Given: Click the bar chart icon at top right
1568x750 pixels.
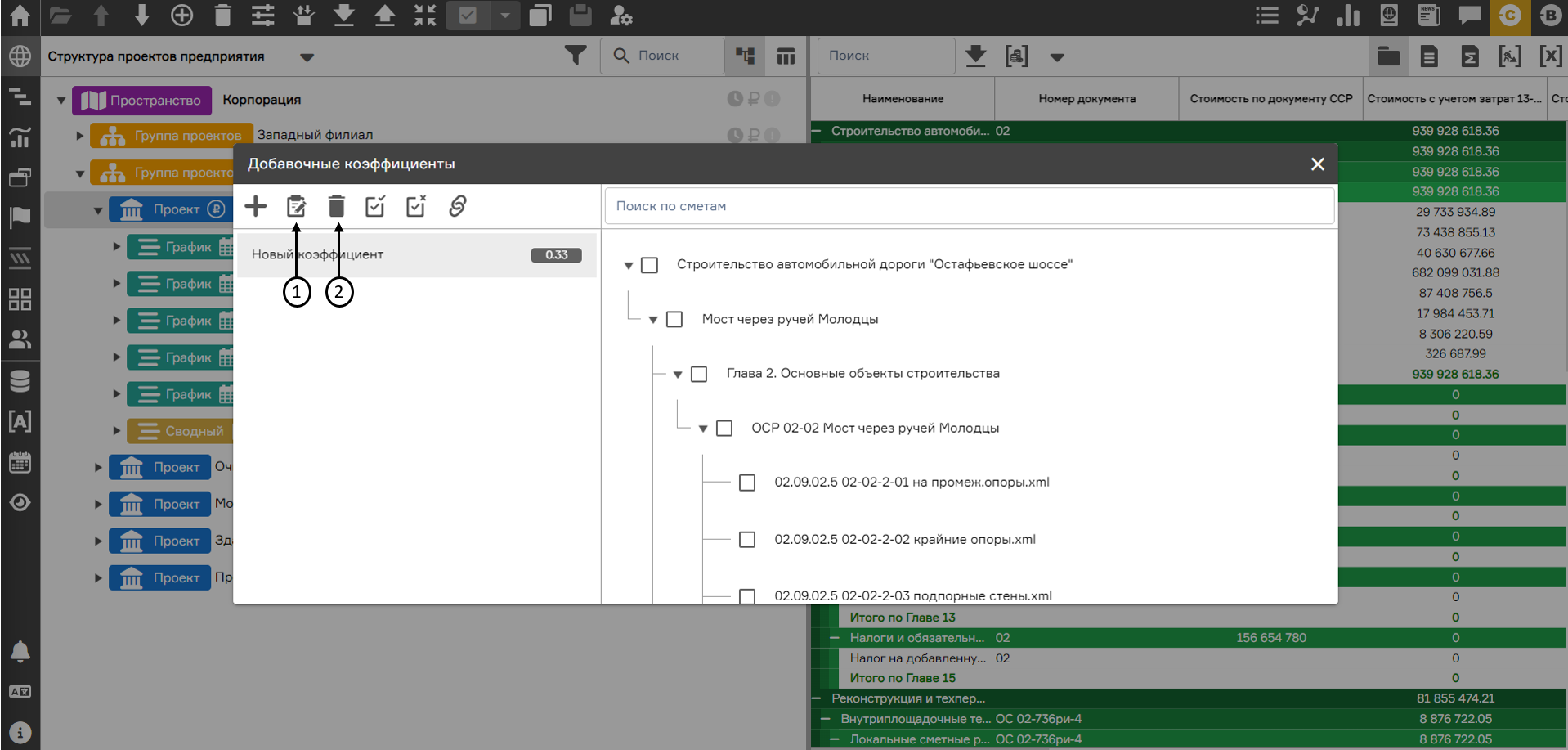Looking at the screenshot, I should tap(1348, 16).
